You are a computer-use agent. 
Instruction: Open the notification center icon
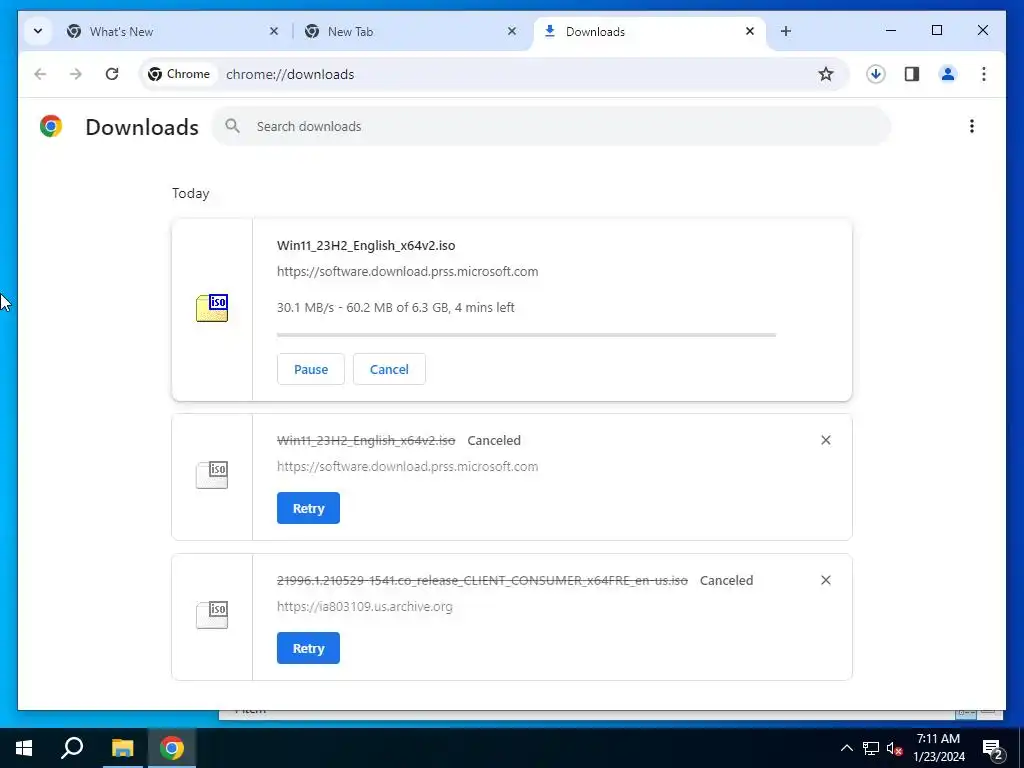point(993,748)
